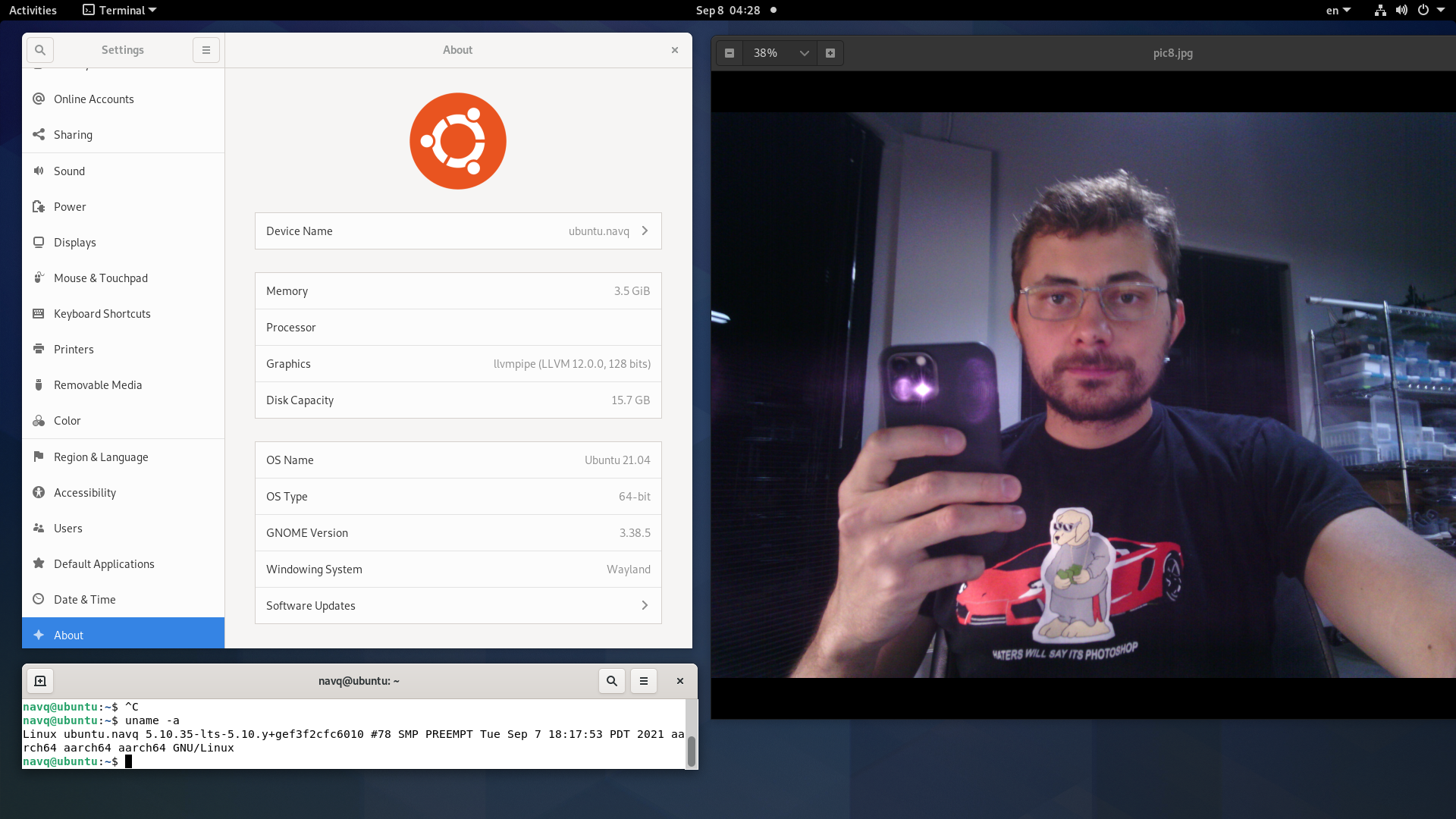
Task: Open the Sound settings panel
Action: (x=69, y=170)
